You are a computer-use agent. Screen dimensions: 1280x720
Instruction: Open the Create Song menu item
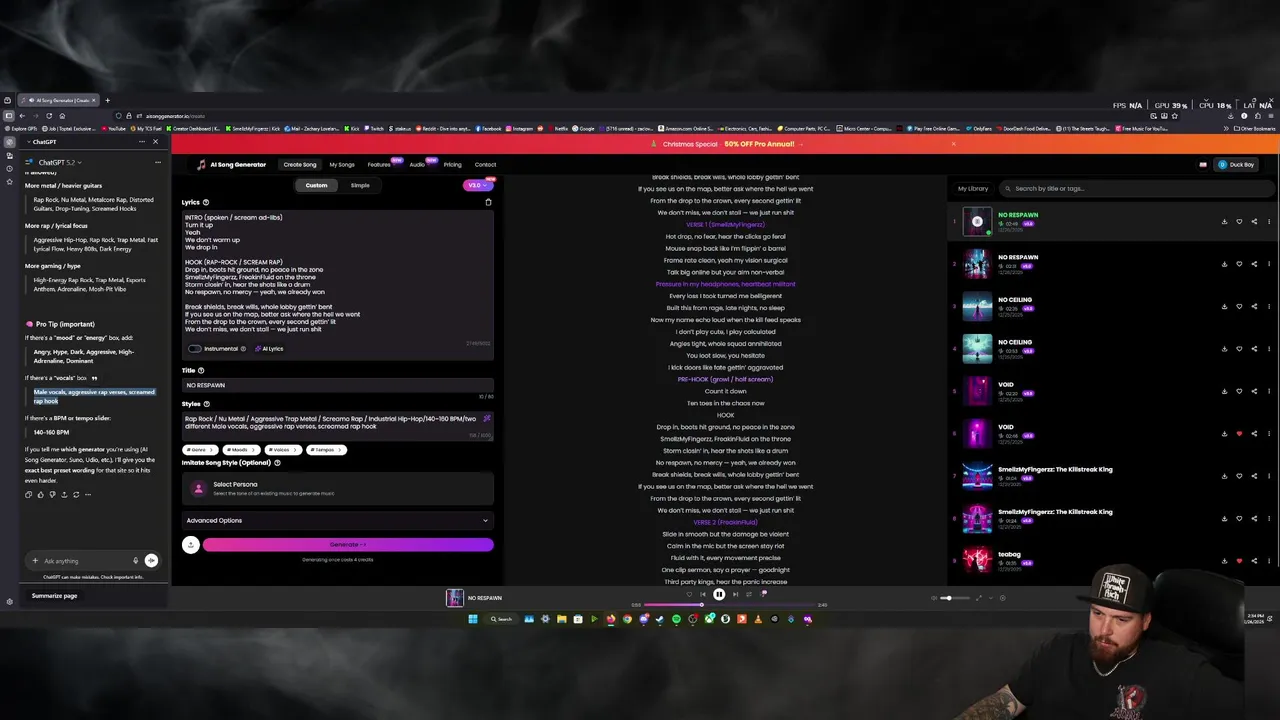(x=300, y=164)
